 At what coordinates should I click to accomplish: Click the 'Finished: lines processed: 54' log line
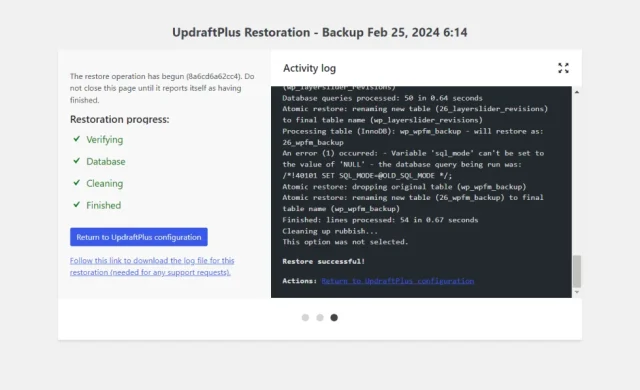pos(380,220)
